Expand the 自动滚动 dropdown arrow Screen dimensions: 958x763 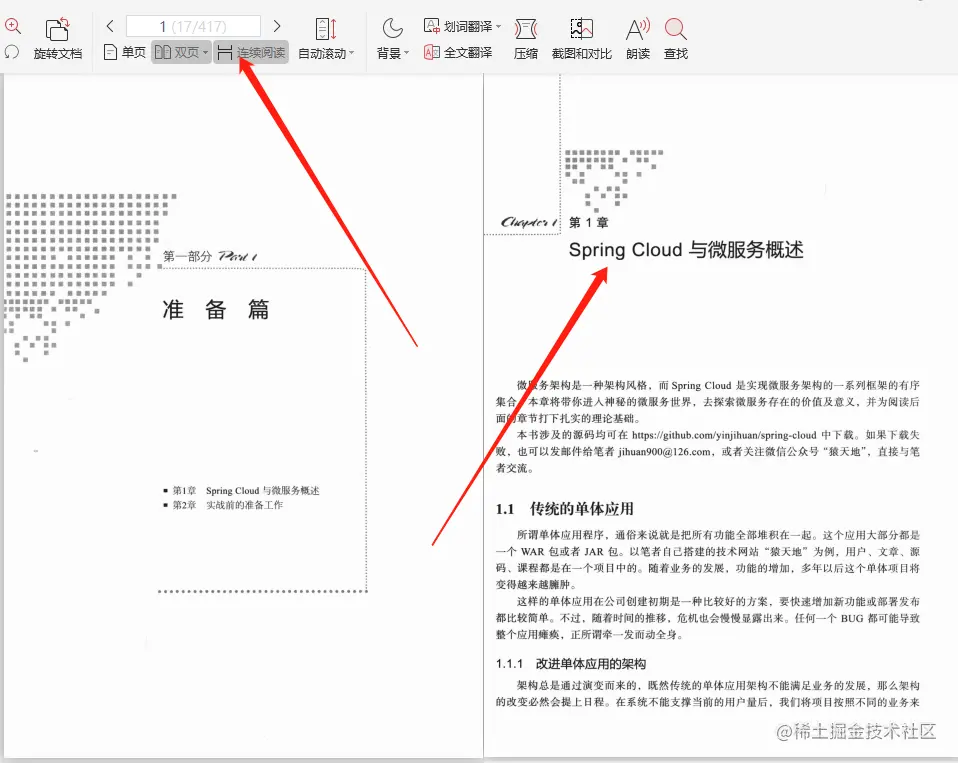click(x=351, y=53)
